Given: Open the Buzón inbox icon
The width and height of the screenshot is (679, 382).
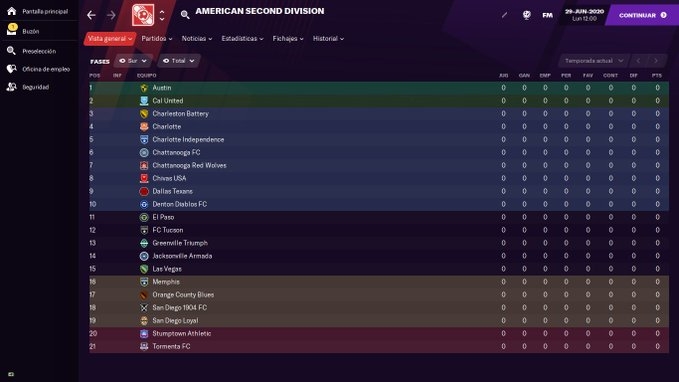Looking at the screenshot, I should click(12, 30).
